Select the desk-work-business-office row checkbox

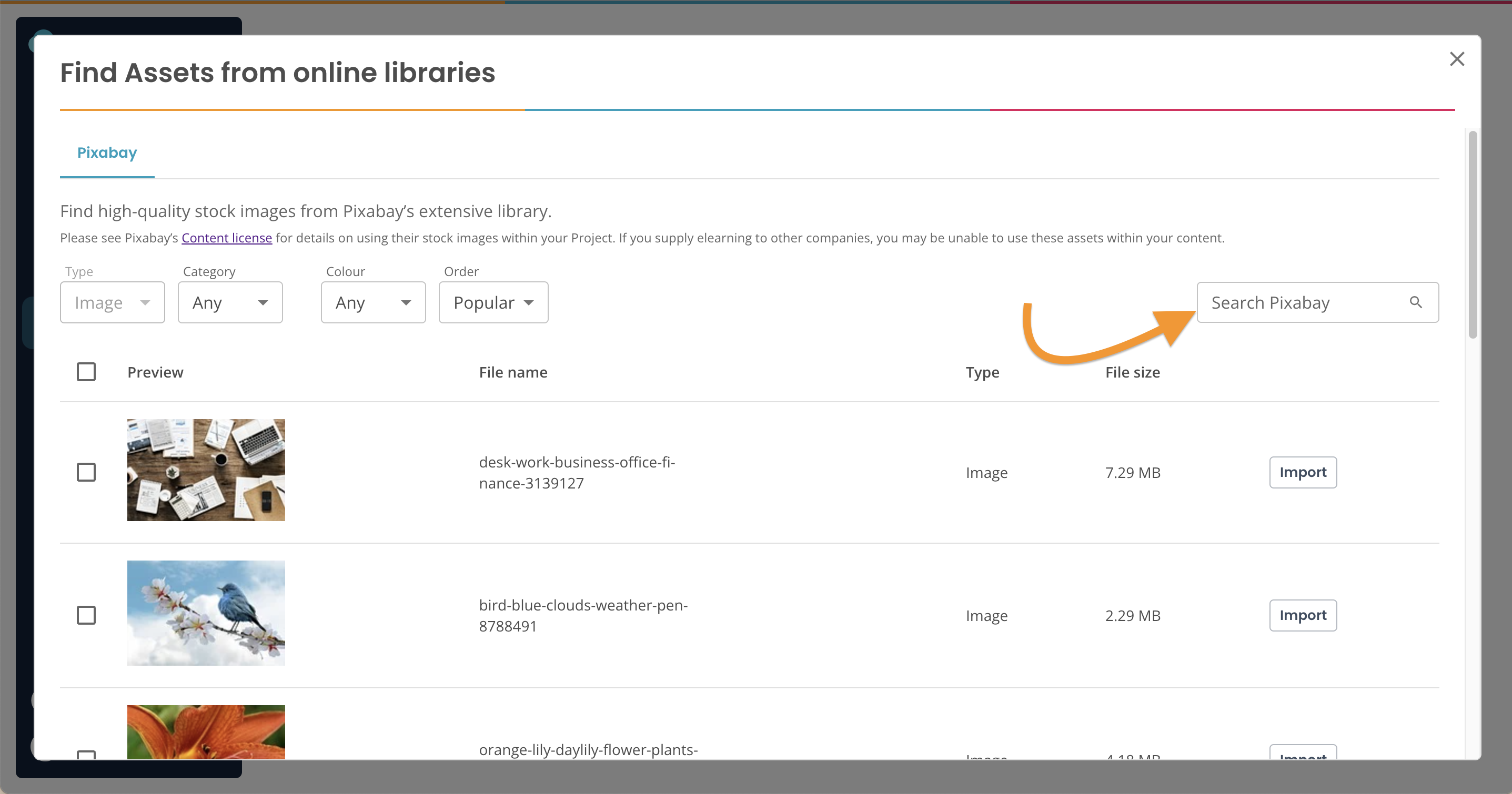click(86, 472)
